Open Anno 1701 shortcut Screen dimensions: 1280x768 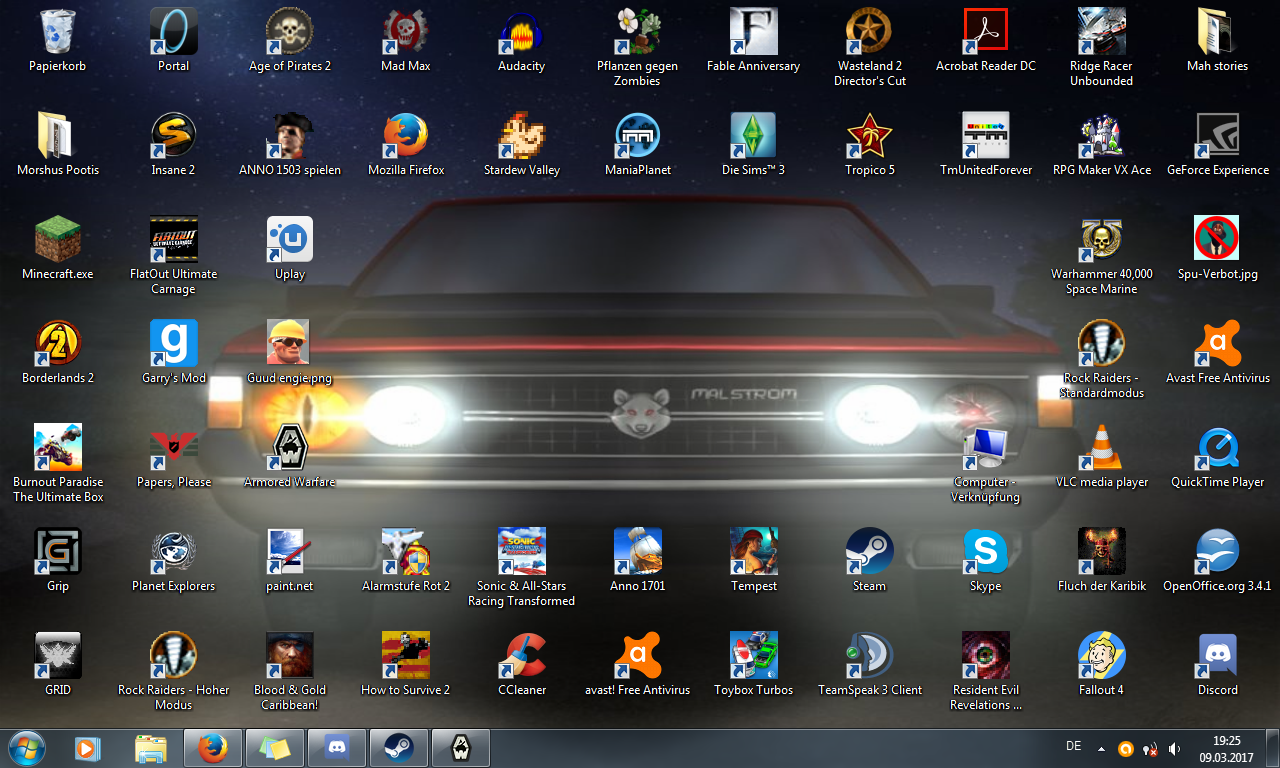pos(638,552)
